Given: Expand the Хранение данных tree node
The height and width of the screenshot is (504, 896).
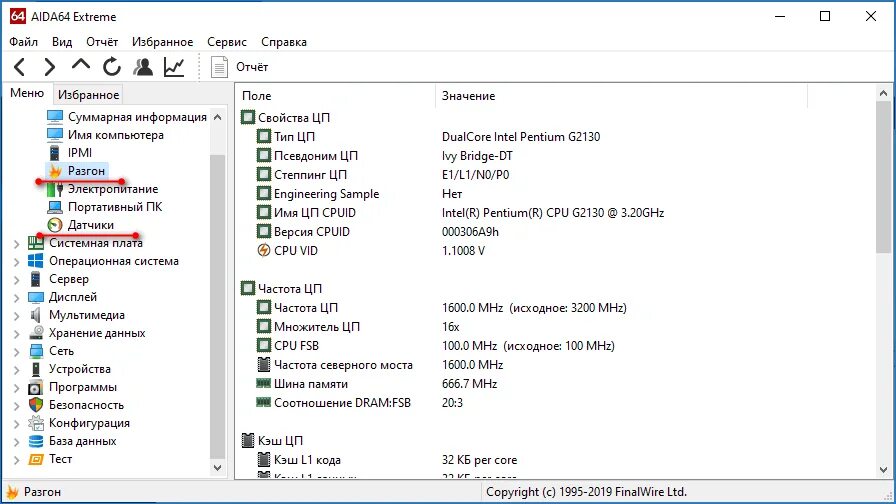Looking at the screenshot, I should pos(16,334).
